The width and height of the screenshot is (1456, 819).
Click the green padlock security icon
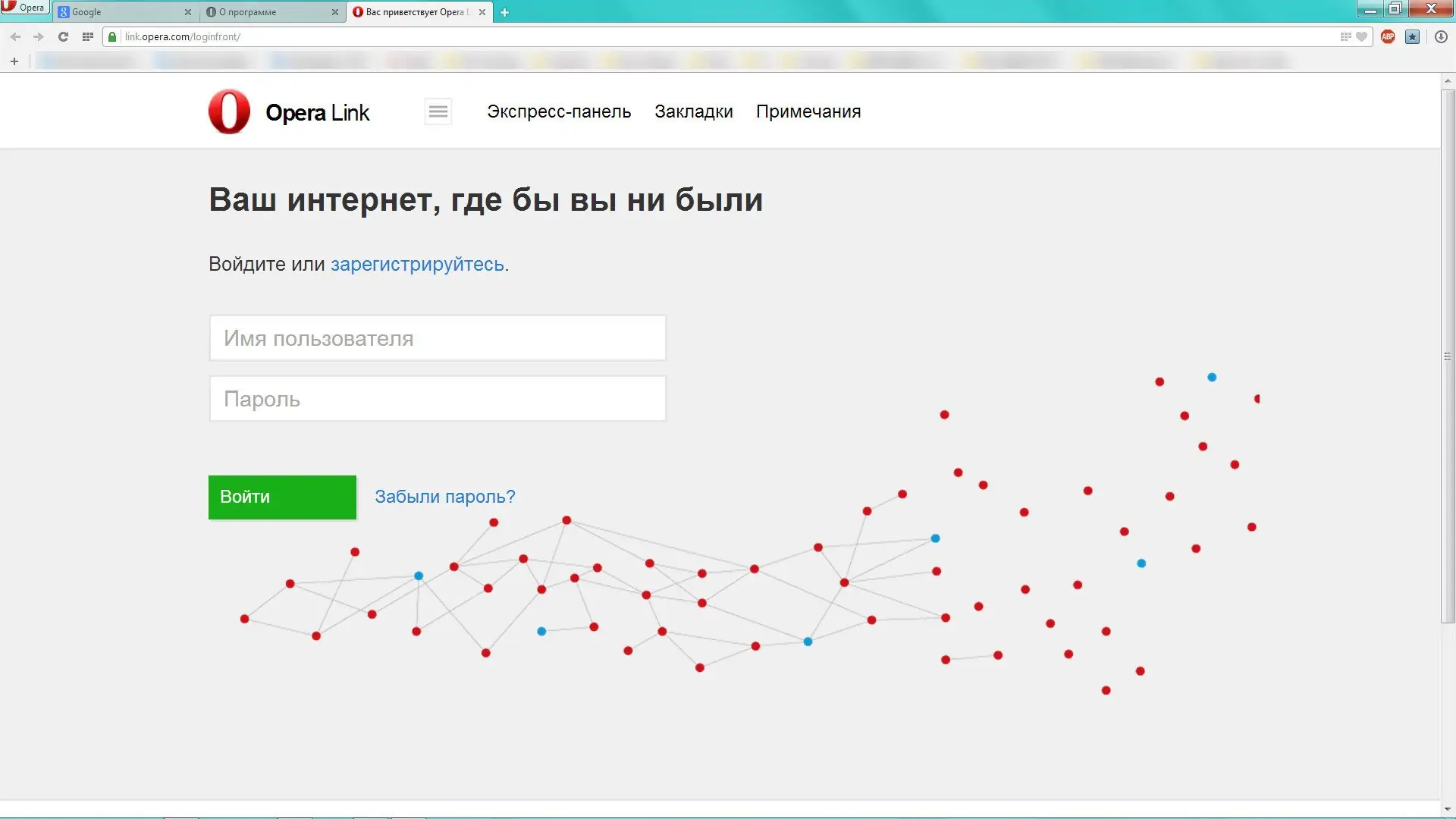(112, 36)
